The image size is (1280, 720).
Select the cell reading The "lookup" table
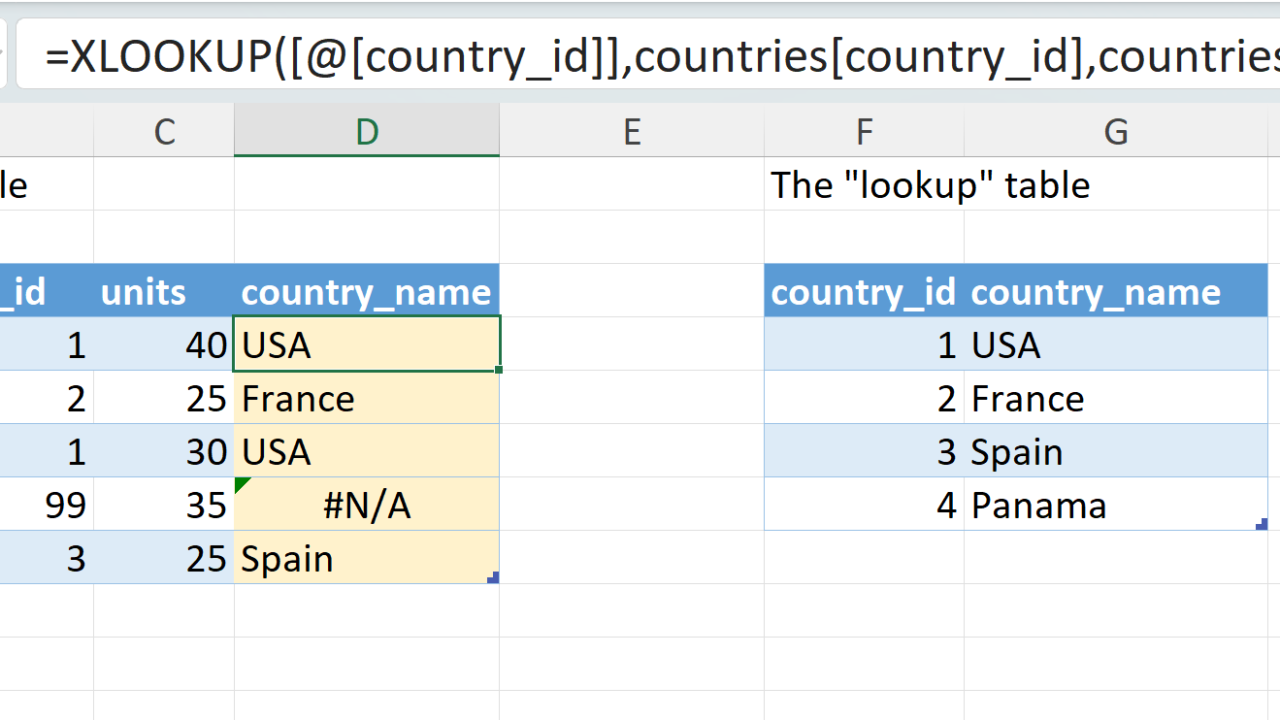[x=930, y=185]
